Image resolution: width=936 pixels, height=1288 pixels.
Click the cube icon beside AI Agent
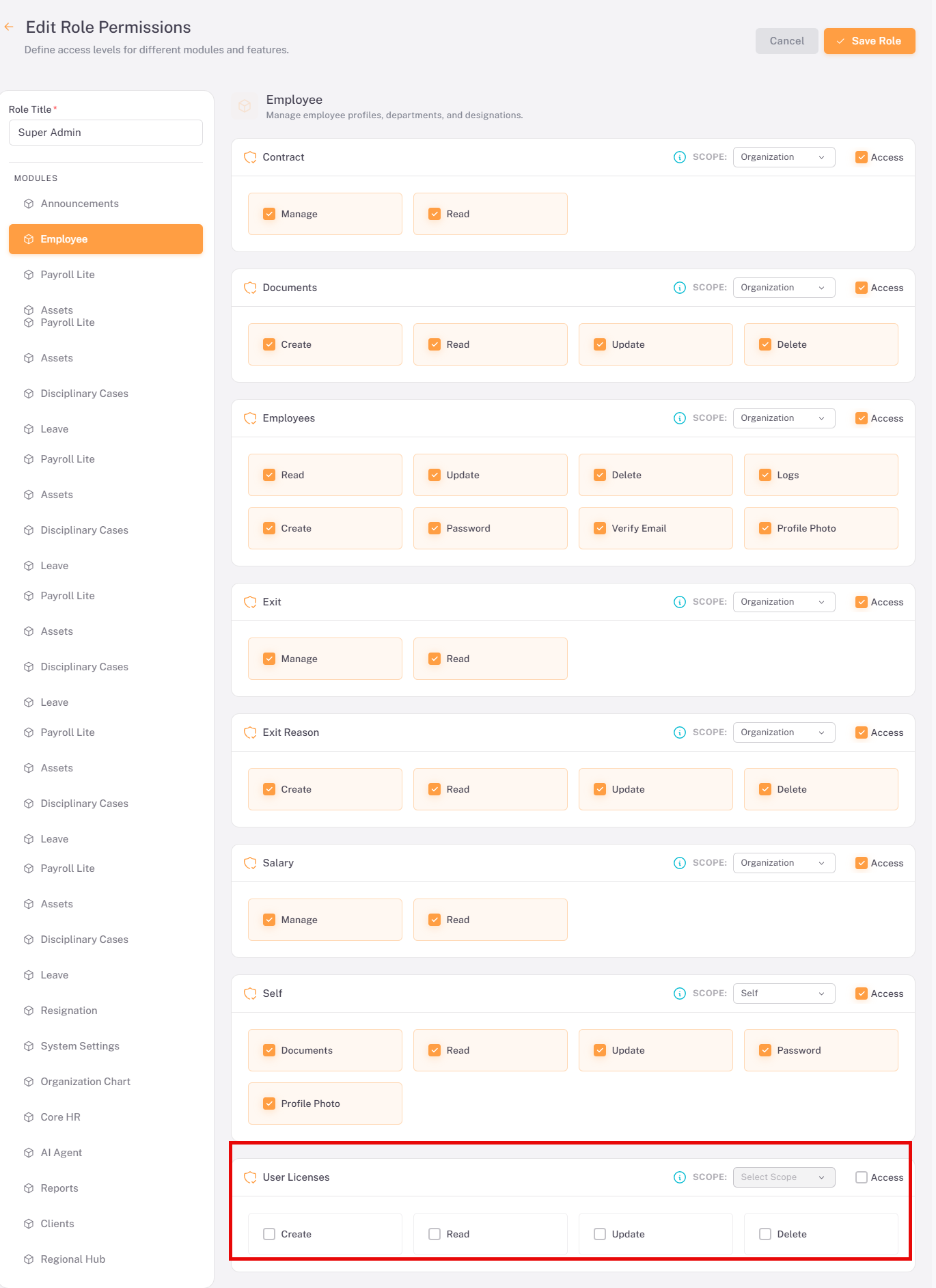(x=29, y=1153)
